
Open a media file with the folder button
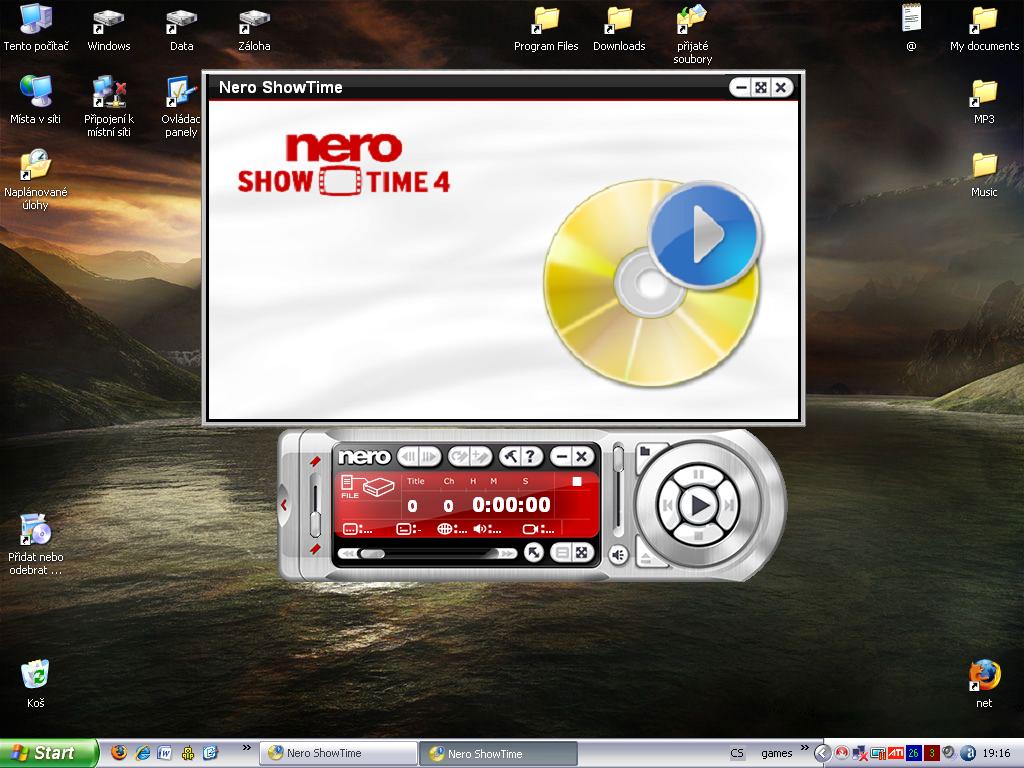tap(647, 453)
